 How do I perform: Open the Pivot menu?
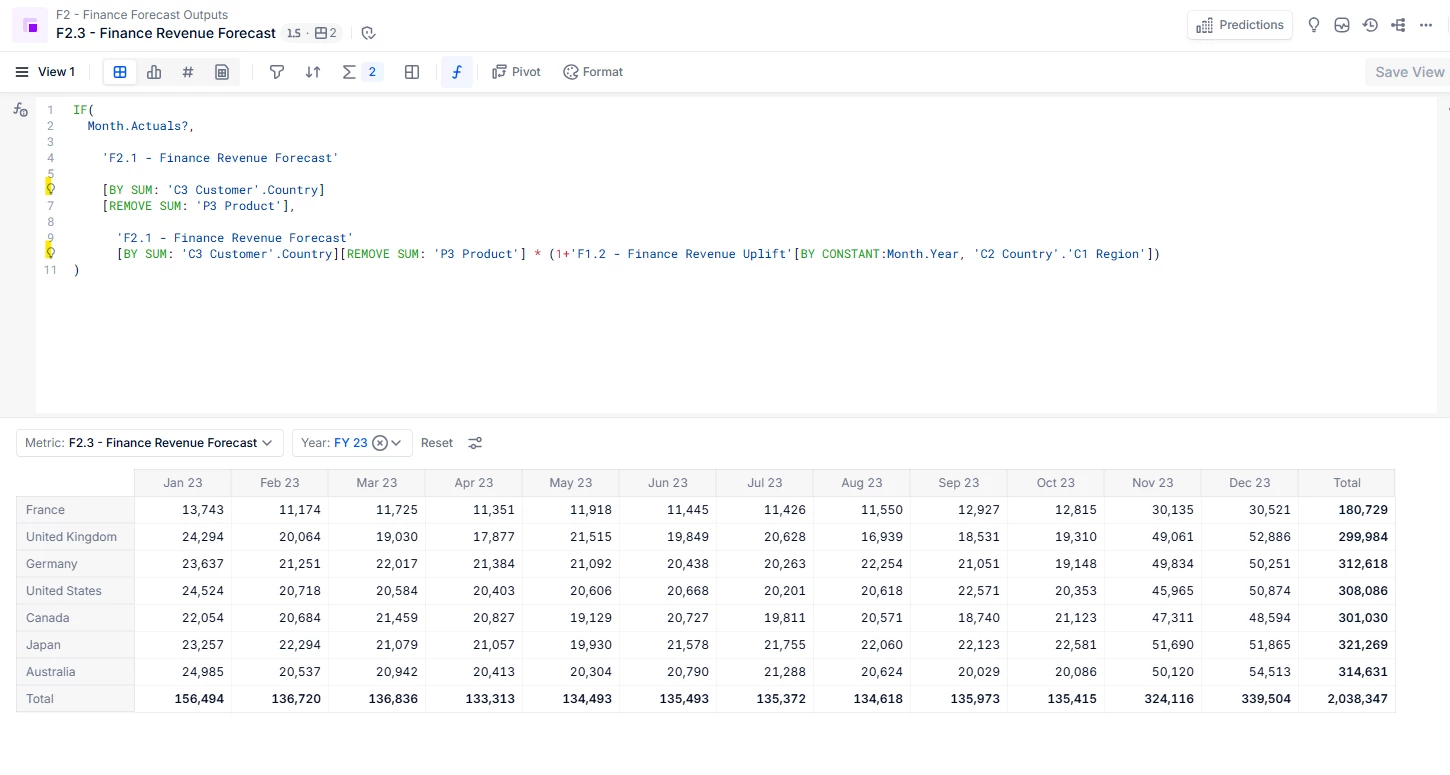516,72
